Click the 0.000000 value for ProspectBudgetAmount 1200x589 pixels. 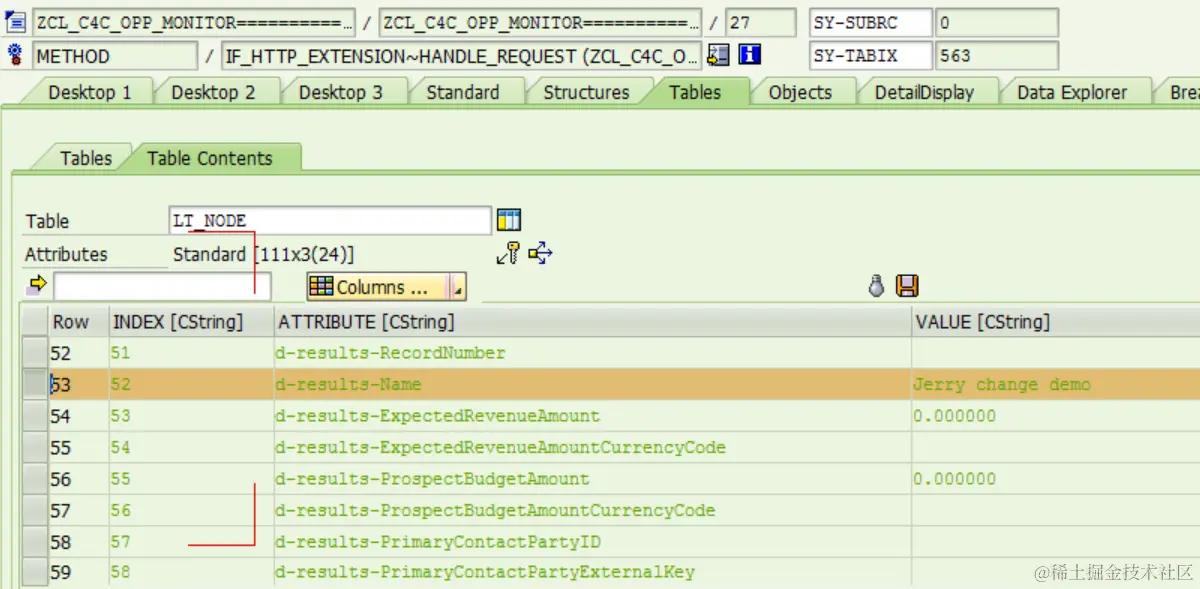(1055, 479)
